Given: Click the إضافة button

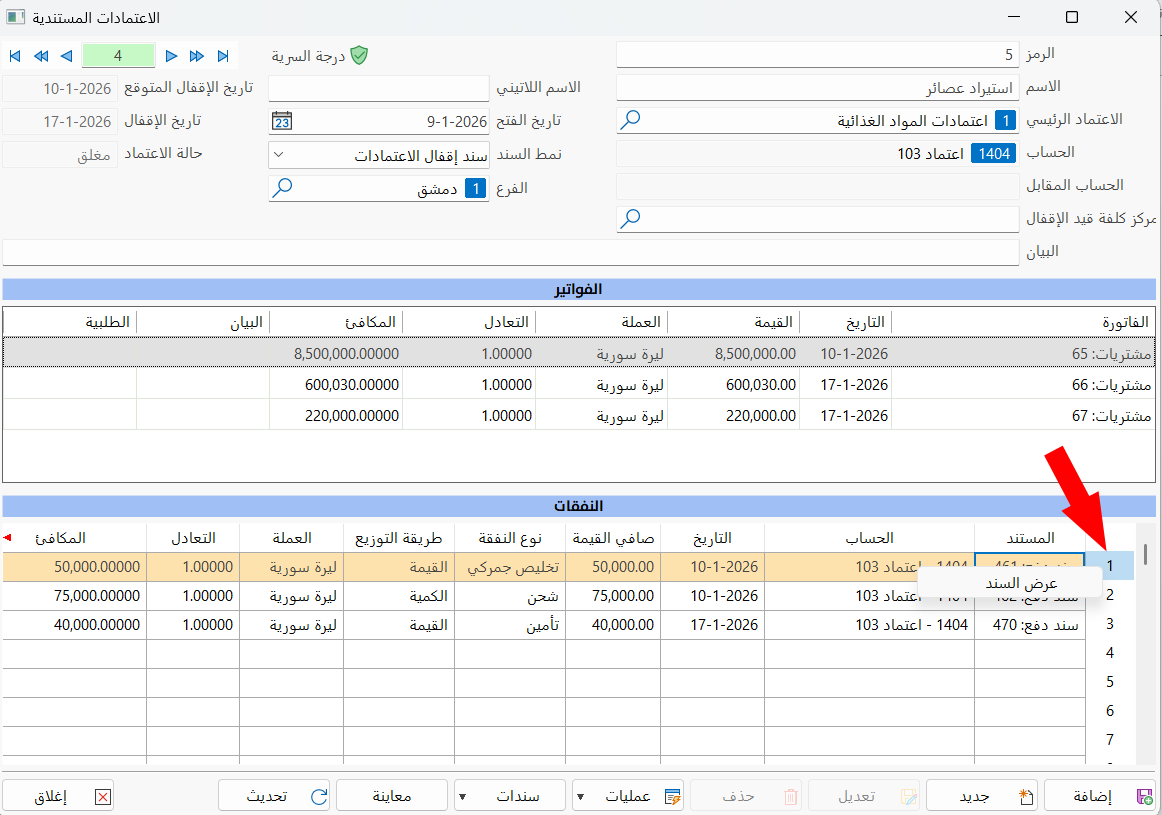Looking at the screenshot, I should [x=1100, y=796].
